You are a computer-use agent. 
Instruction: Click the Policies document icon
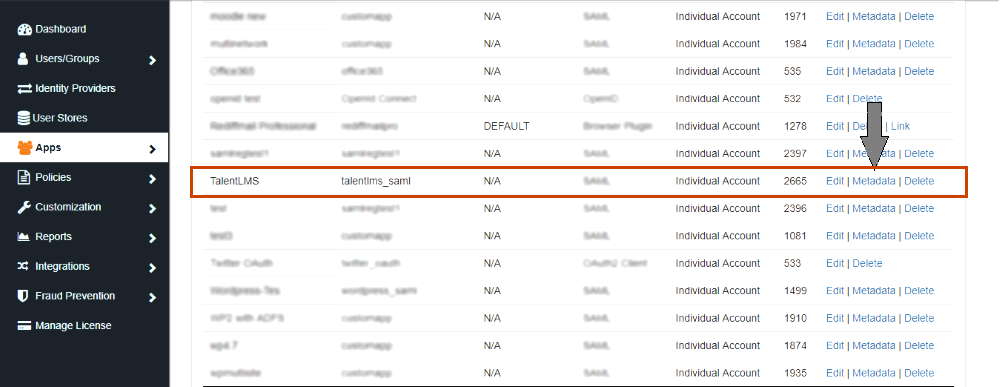point(24,177)
